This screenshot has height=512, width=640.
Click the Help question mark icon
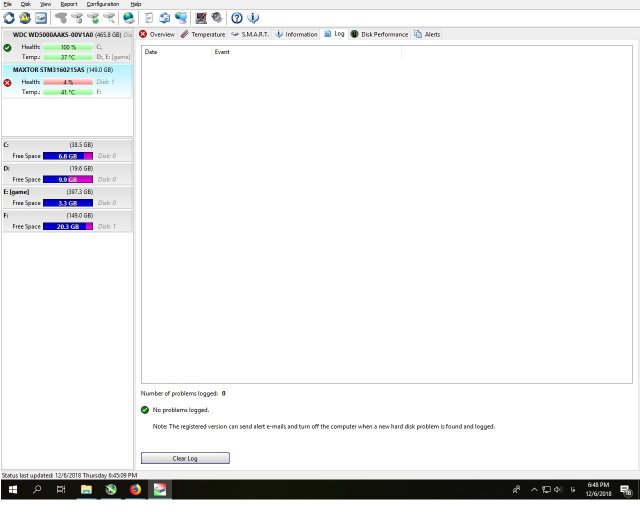237,18
